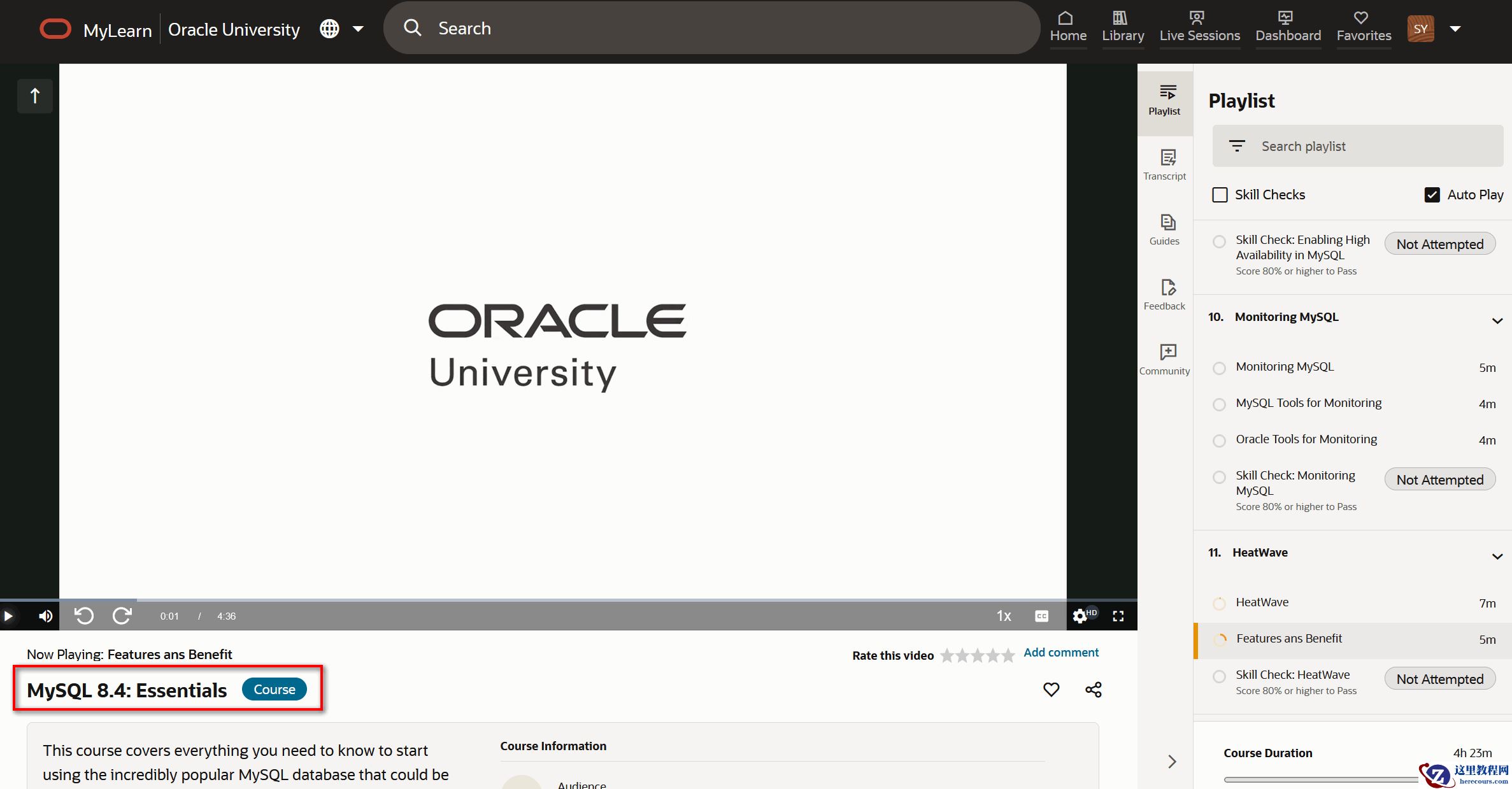Open the Transcript panel icon
This screenshot has width=1512, height=789.
[1167, 164]
